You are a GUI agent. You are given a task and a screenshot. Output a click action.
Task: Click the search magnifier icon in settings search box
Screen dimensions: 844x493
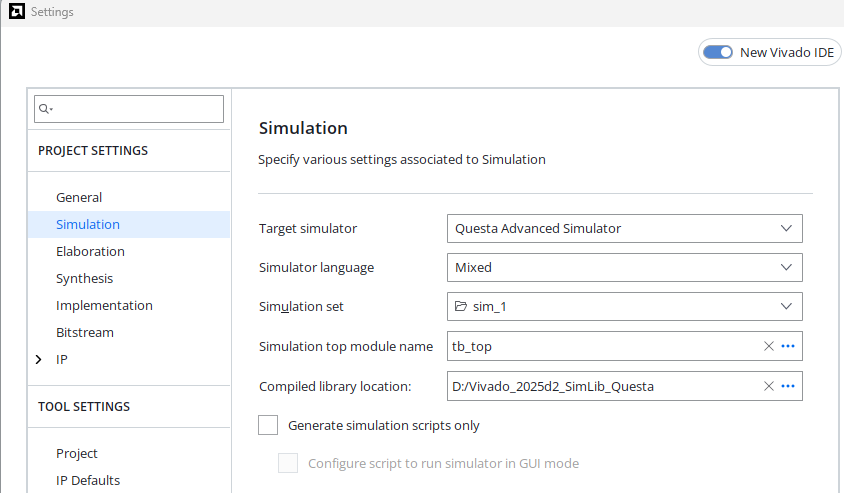pos(44,109)
